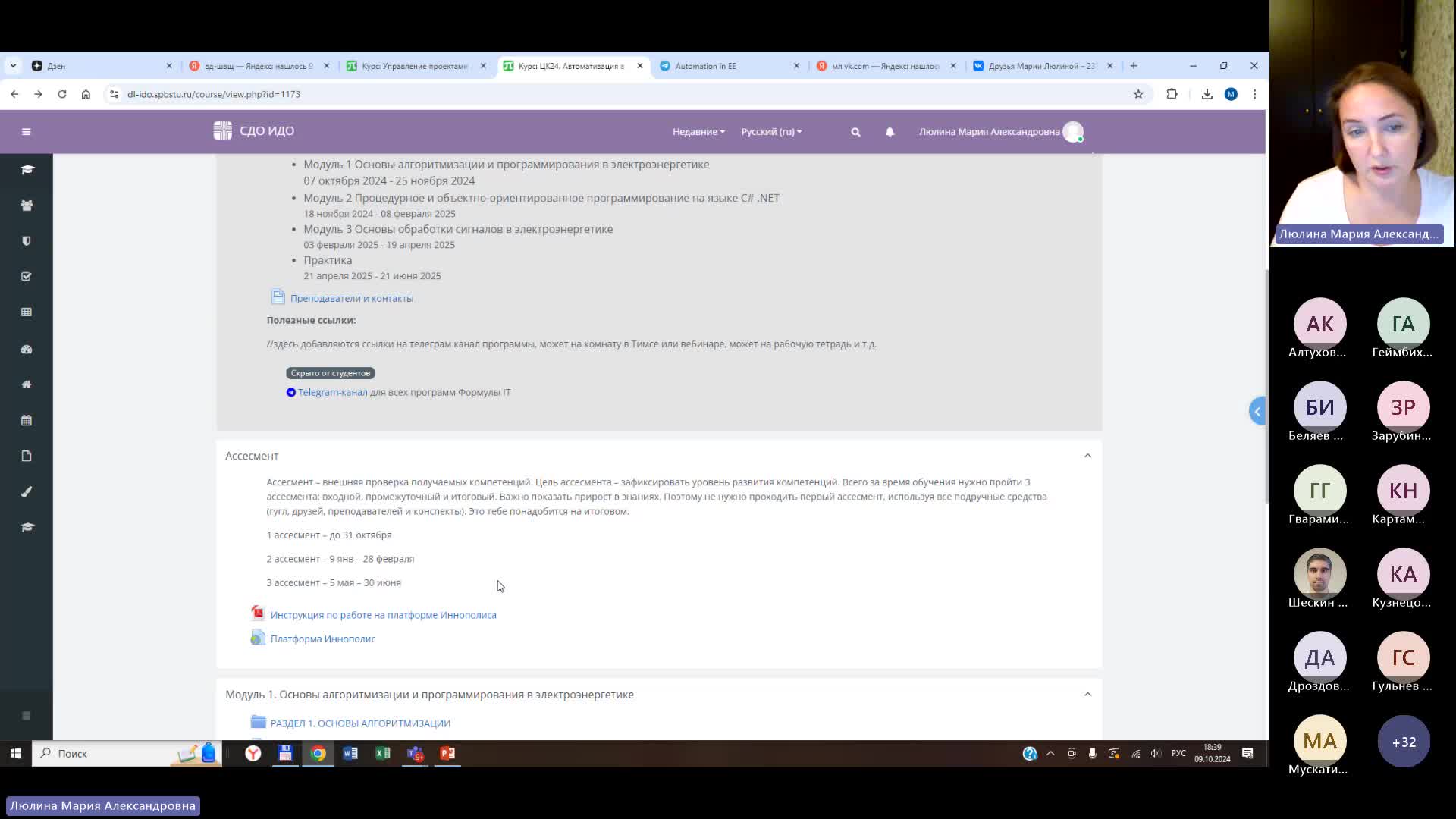Open Word from the taskbar
1456x819 pixels.
click(x=350, y=754)
